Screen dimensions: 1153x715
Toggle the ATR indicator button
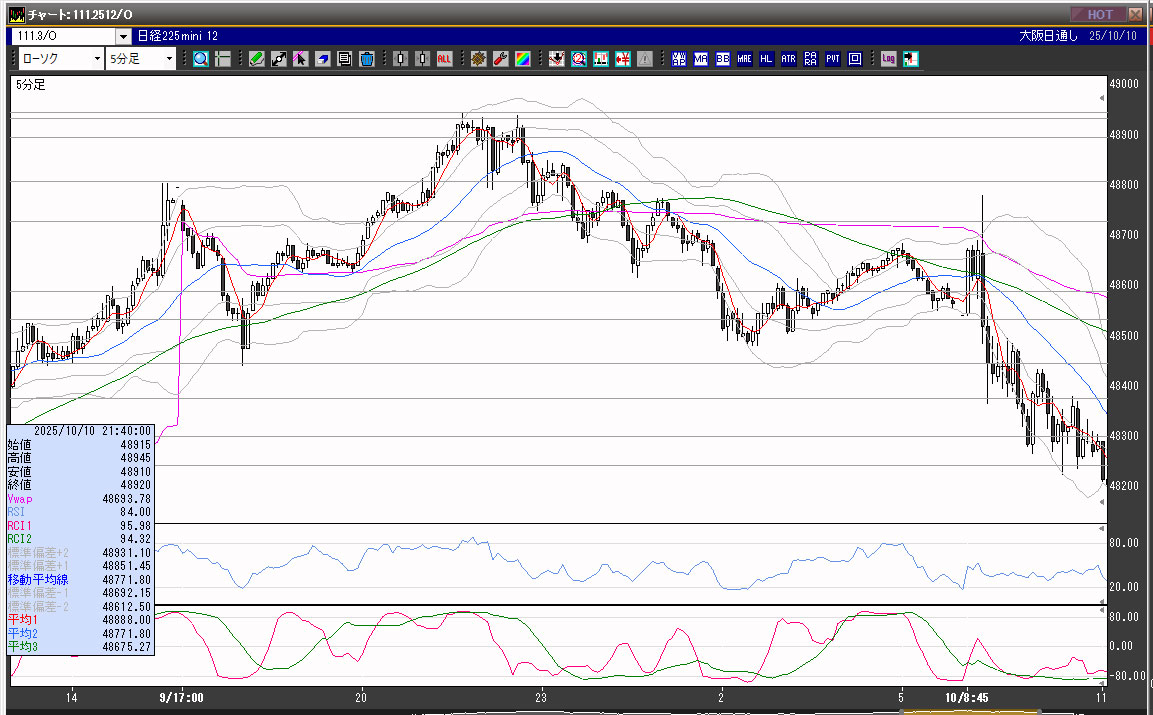tap(788, 59)
